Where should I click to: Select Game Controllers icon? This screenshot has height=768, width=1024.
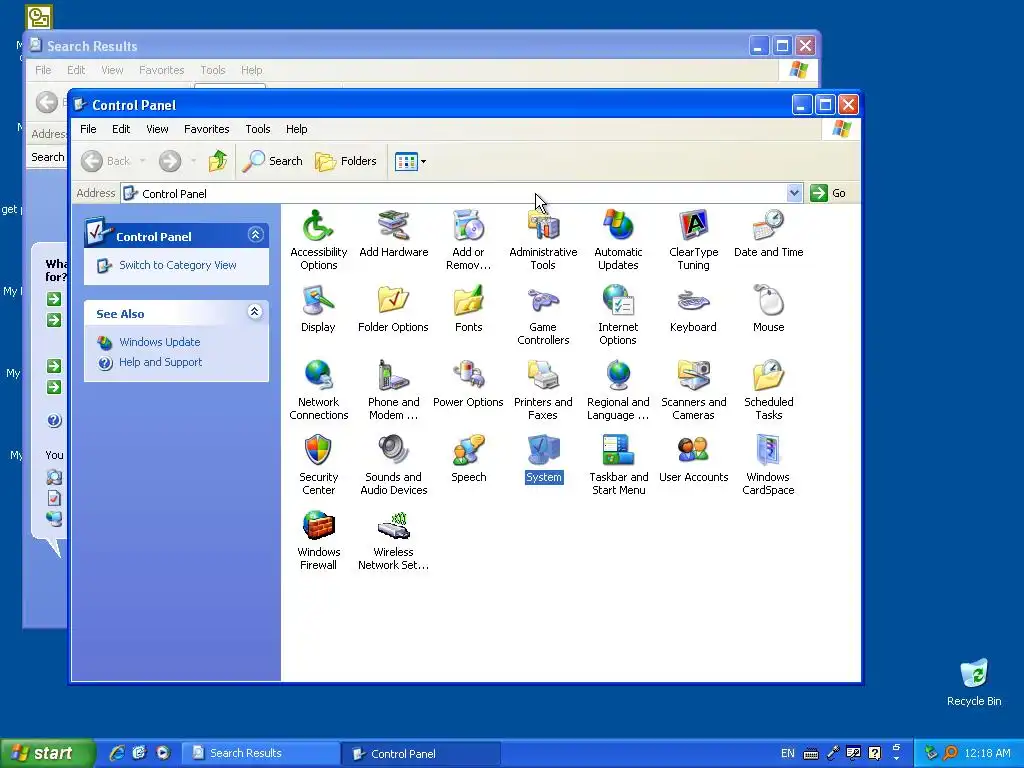tap(543, 301)
